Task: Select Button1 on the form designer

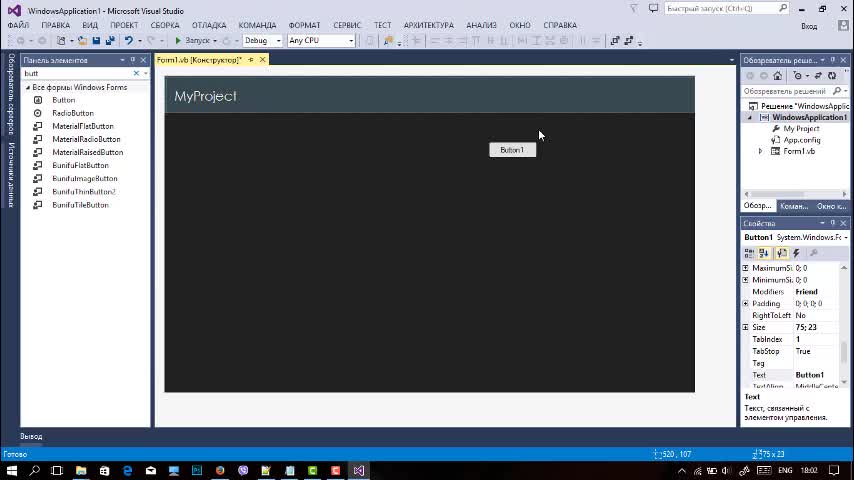Action: click(513, 150)
